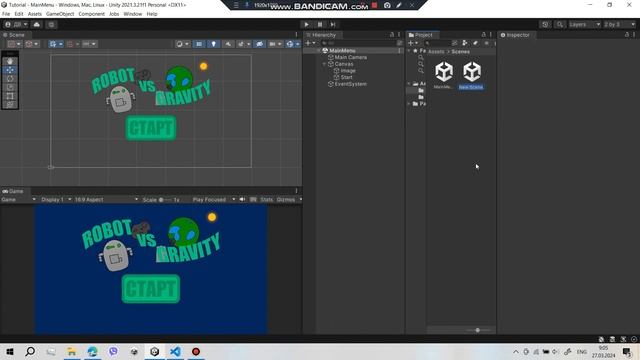Screen dimensions: 640x360
Task: Open the 2 by 3 layout dropdown
Action: pyautogui.click(x=619, y=24)
